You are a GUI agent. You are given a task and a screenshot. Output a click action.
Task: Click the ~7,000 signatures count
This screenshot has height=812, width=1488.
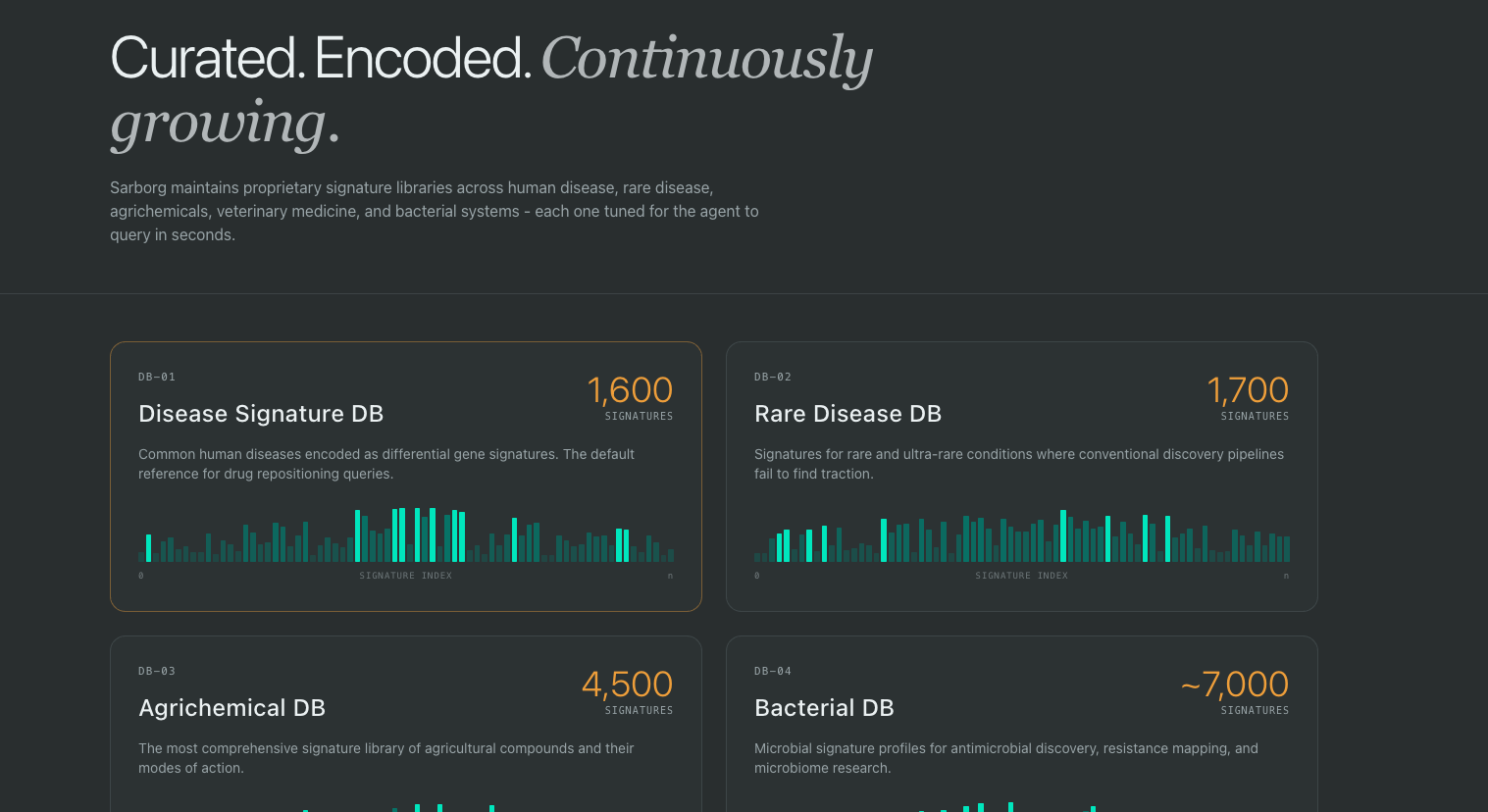tap(1235, 685)
